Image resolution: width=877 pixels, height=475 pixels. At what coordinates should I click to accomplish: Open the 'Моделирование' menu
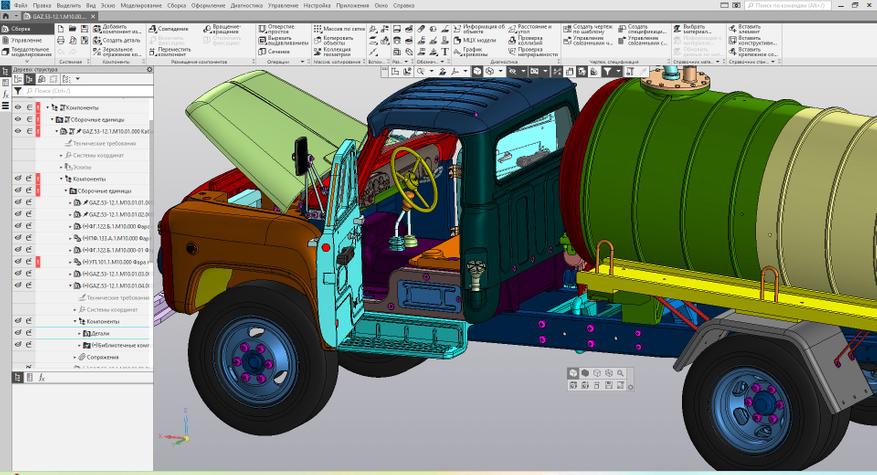[x=140, y=5]
